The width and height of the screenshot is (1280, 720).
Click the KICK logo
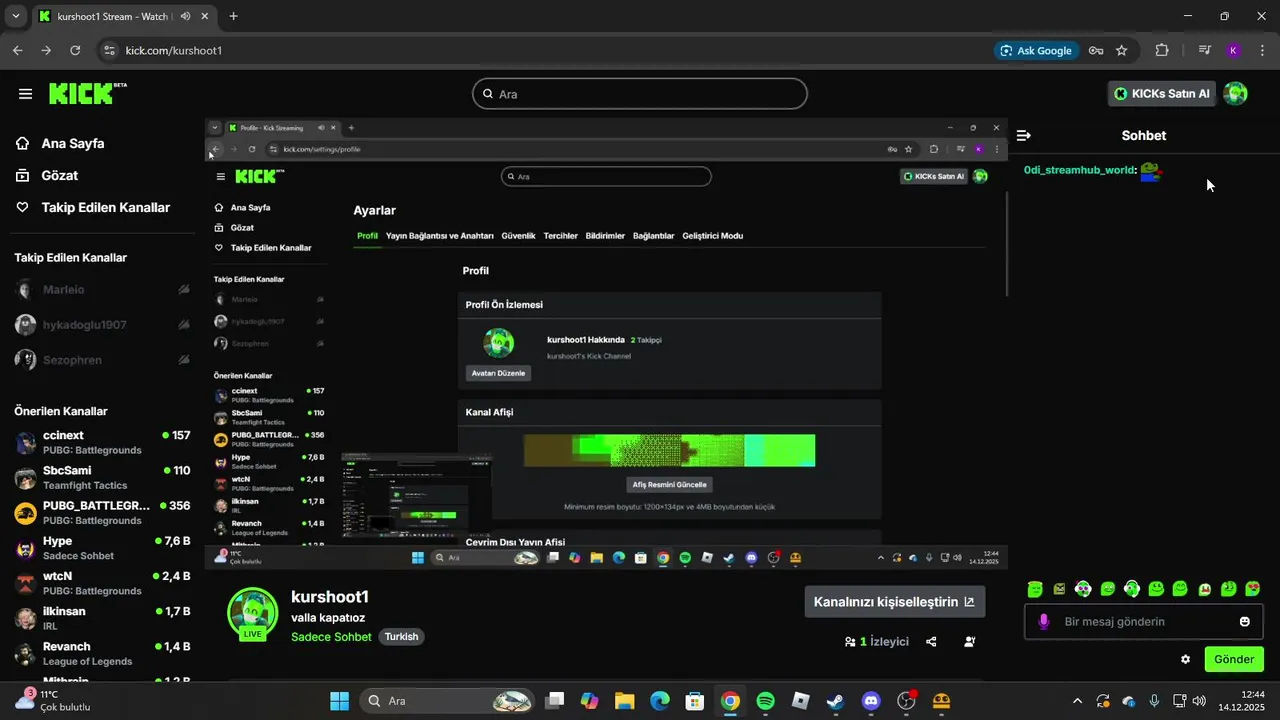[87, 93]
